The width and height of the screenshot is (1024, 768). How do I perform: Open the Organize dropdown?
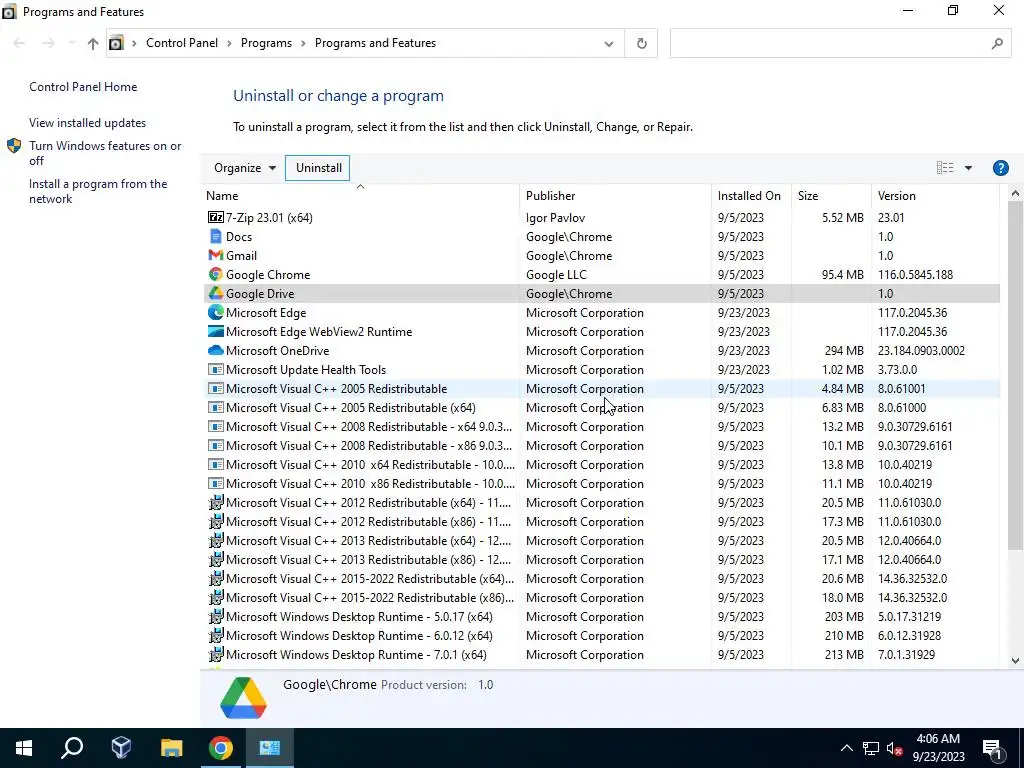[244, 168]
